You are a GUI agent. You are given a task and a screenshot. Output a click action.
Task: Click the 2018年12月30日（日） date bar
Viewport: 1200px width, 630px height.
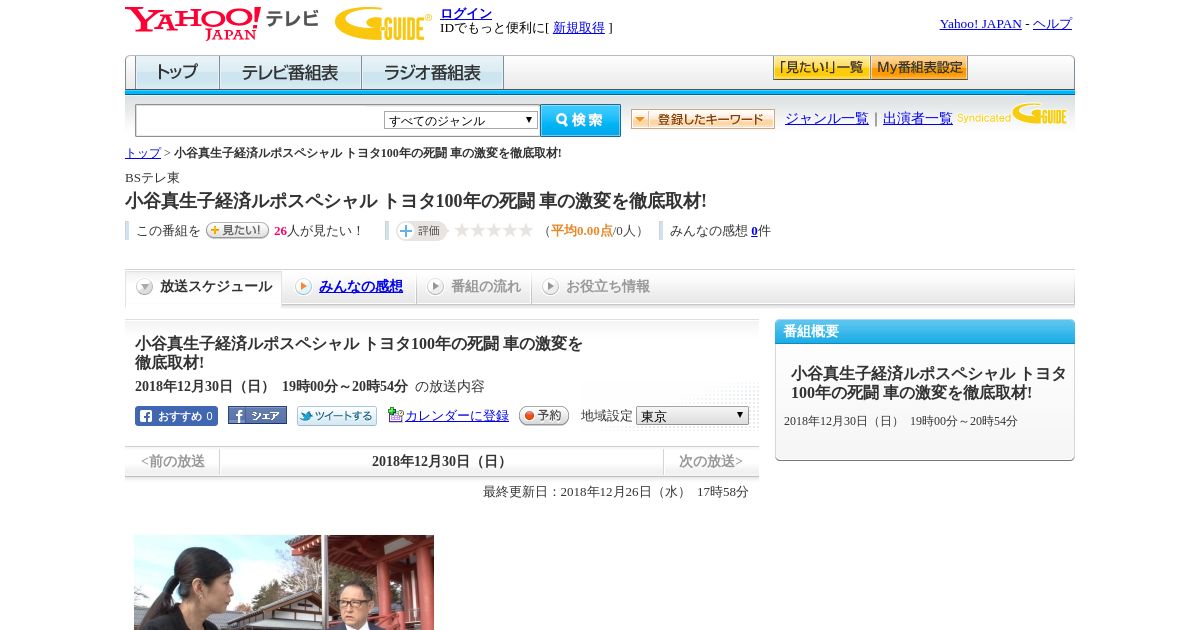441,461
